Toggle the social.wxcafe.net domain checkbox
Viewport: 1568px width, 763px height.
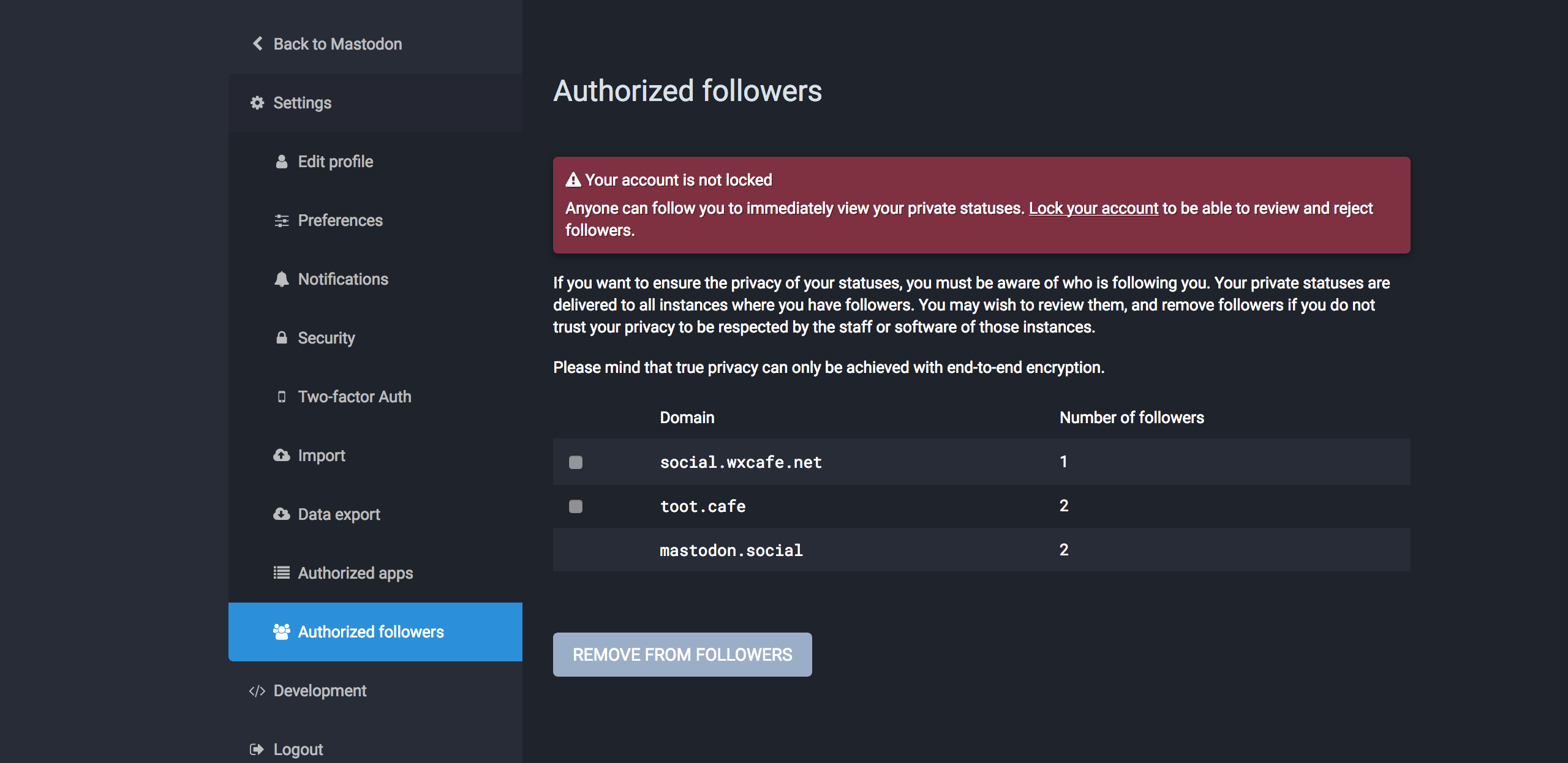point(576,461)
